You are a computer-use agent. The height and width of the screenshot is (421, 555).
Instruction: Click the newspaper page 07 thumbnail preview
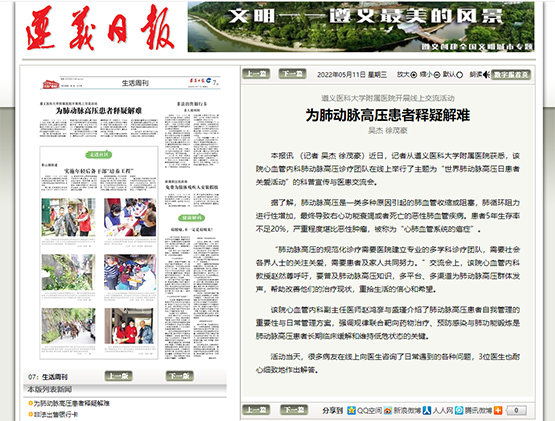130,218
